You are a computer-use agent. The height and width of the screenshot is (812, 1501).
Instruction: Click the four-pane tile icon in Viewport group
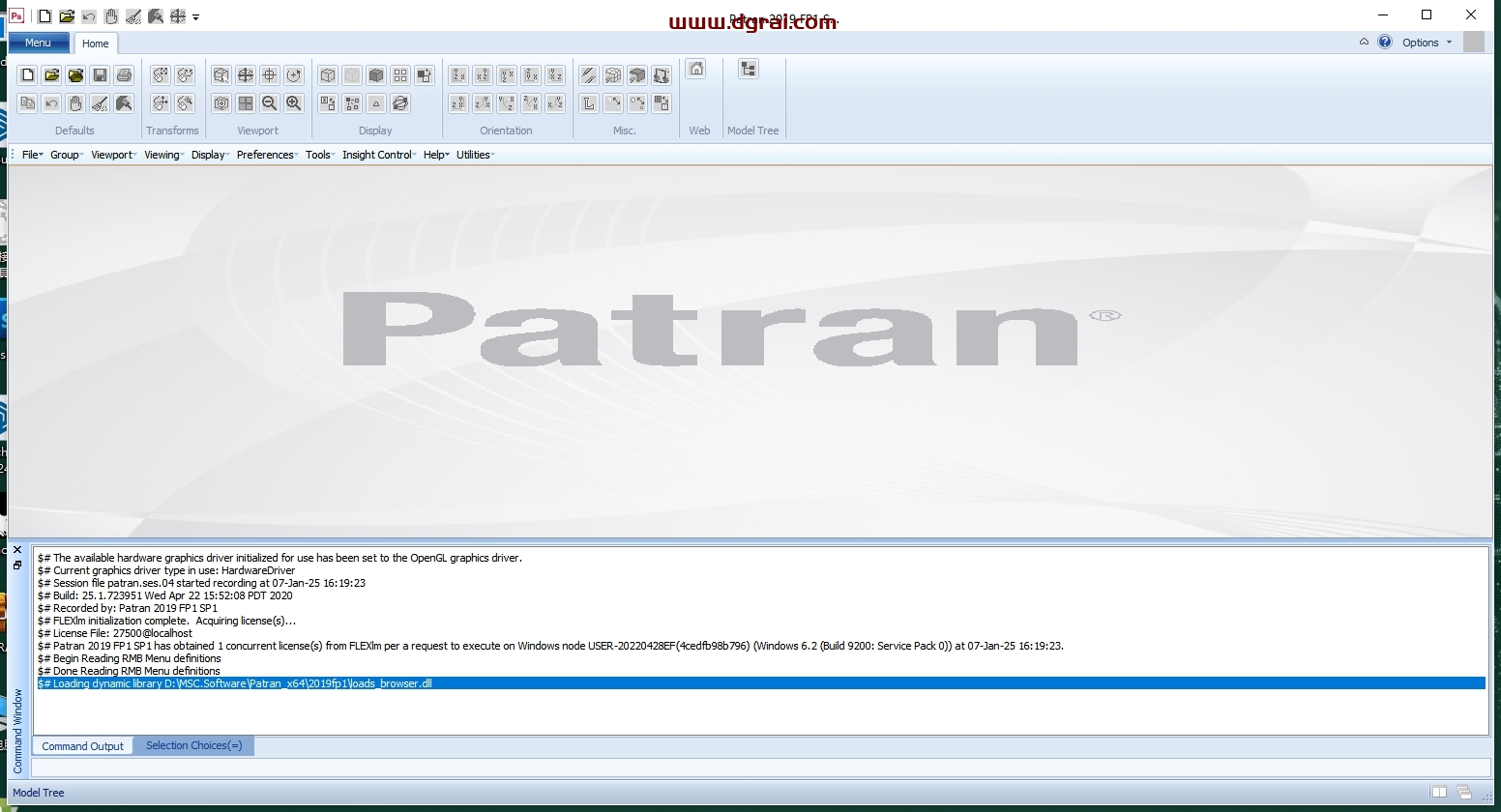[246, 103]
